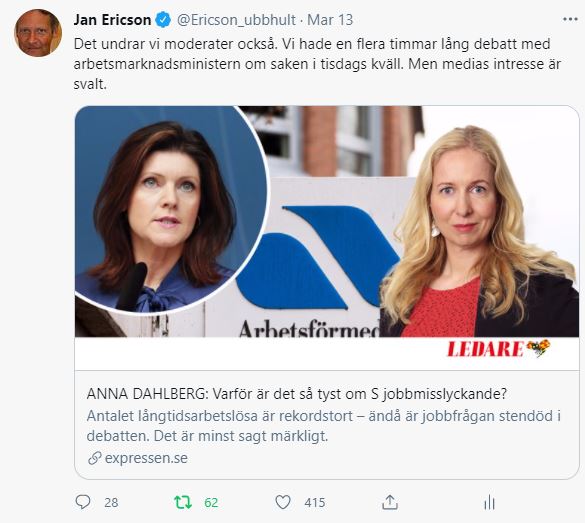Viewport: 585px width, 523px height.
Task: Click the expressen.se source link
Action: [146, 458]
